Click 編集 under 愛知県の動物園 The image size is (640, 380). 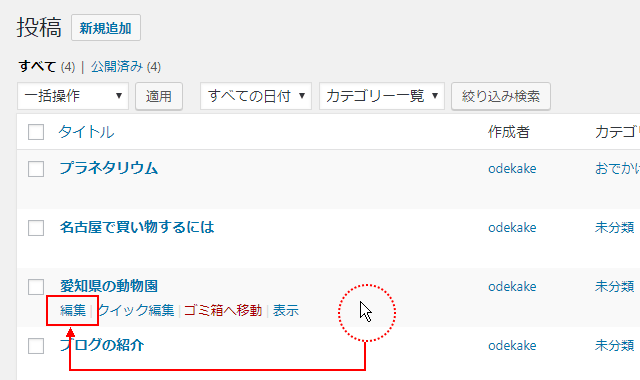pos(73,311)
